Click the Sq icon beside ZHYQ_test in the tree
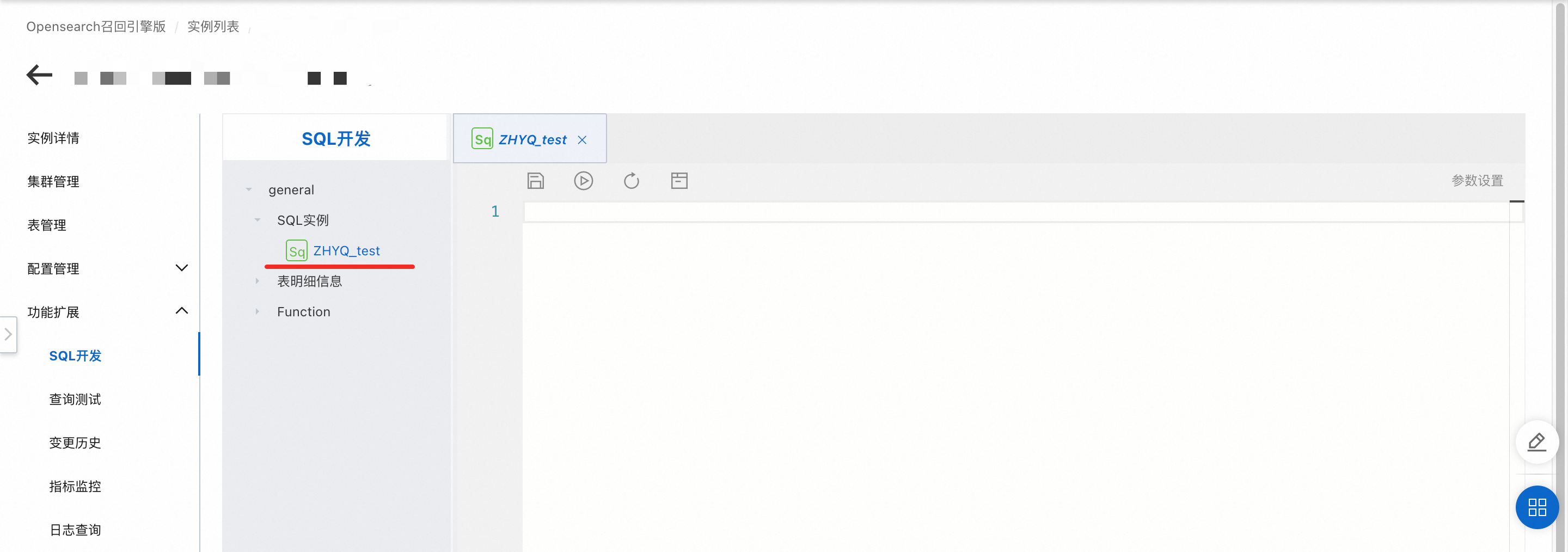 click(x=296, y=251)
